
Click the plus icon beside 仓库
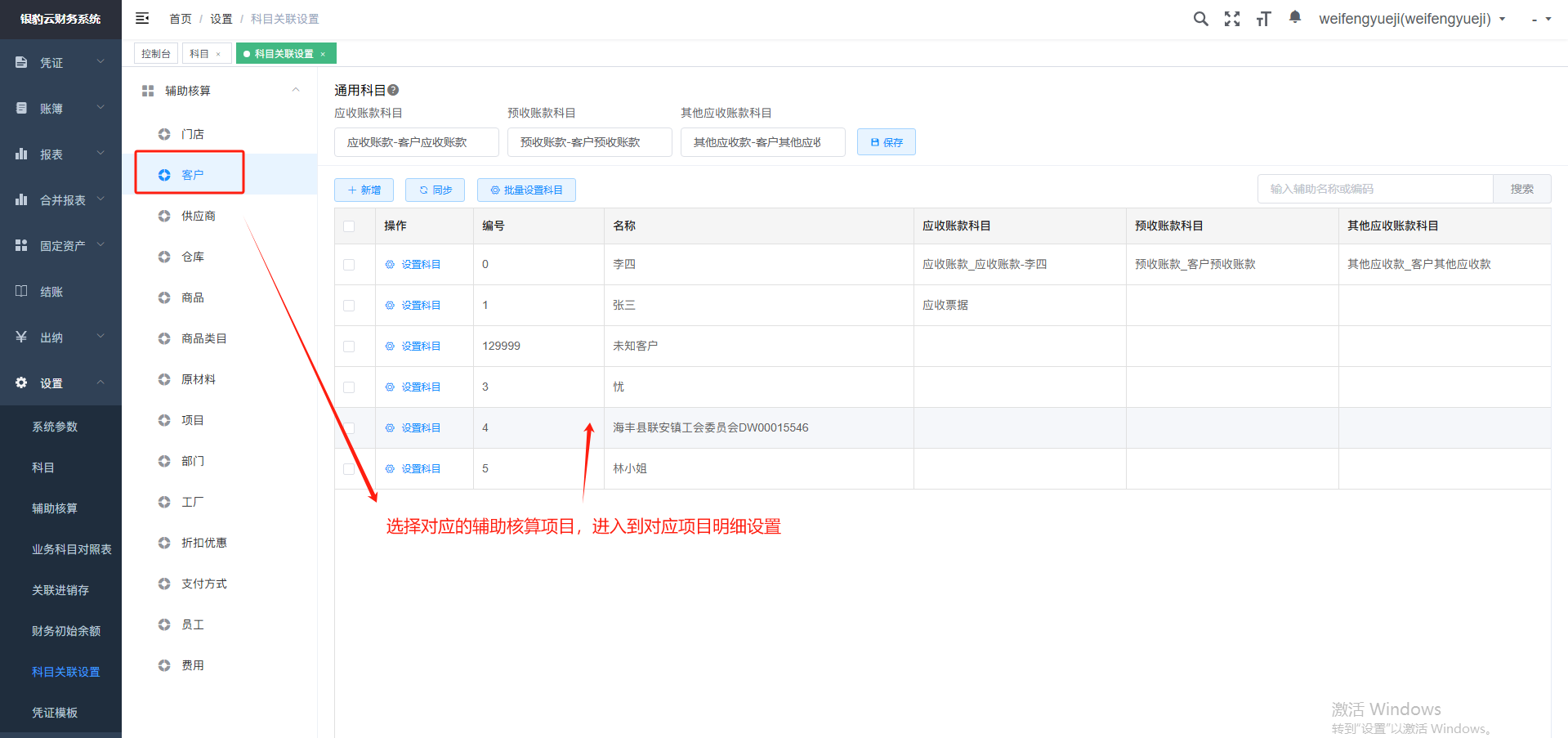tap(164, 257)
